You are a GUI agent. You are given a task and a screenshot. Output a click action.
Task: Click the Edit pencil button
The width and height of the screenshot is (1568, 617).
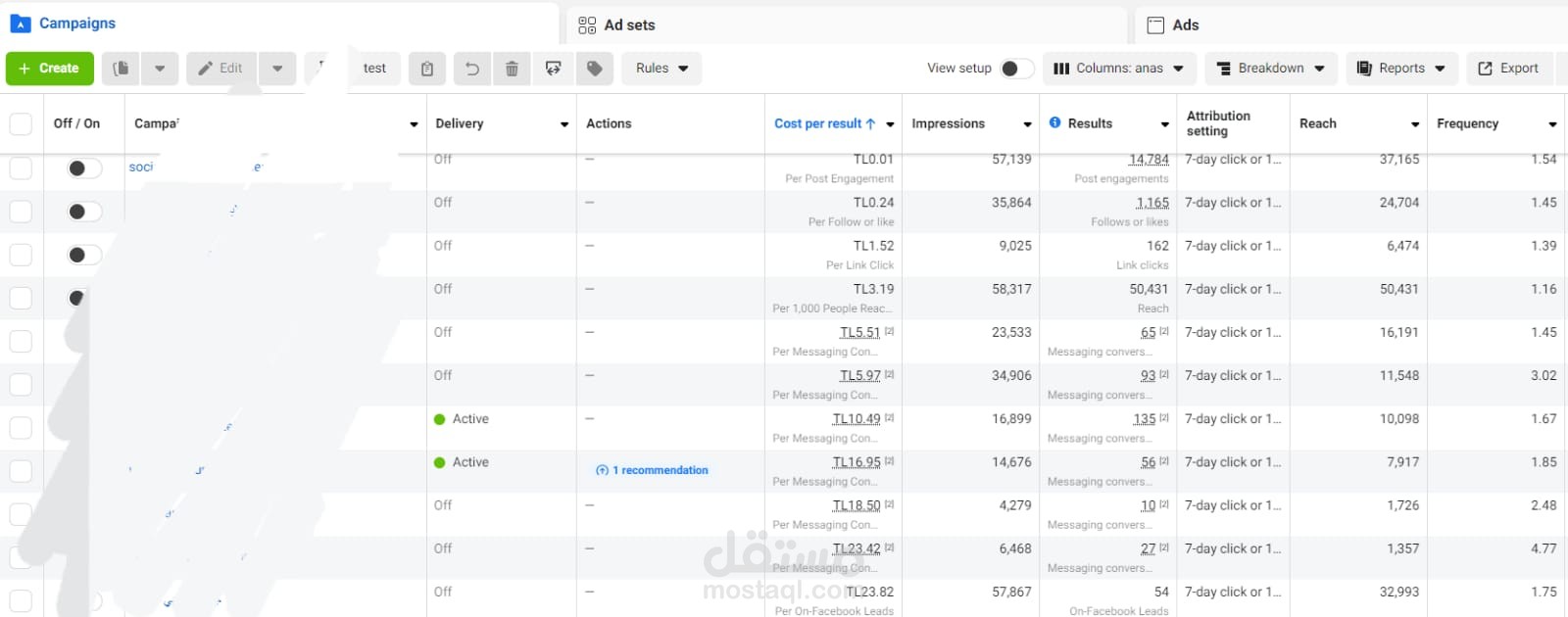[221, 69]
